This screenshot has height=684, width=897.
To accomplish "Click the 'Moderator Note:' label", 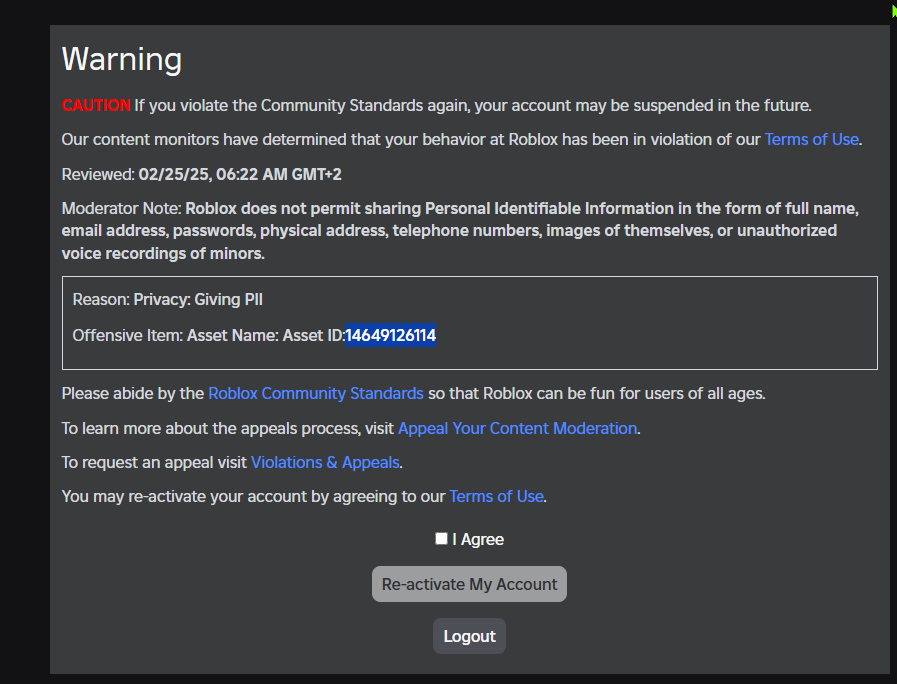I will pos(121,208).
